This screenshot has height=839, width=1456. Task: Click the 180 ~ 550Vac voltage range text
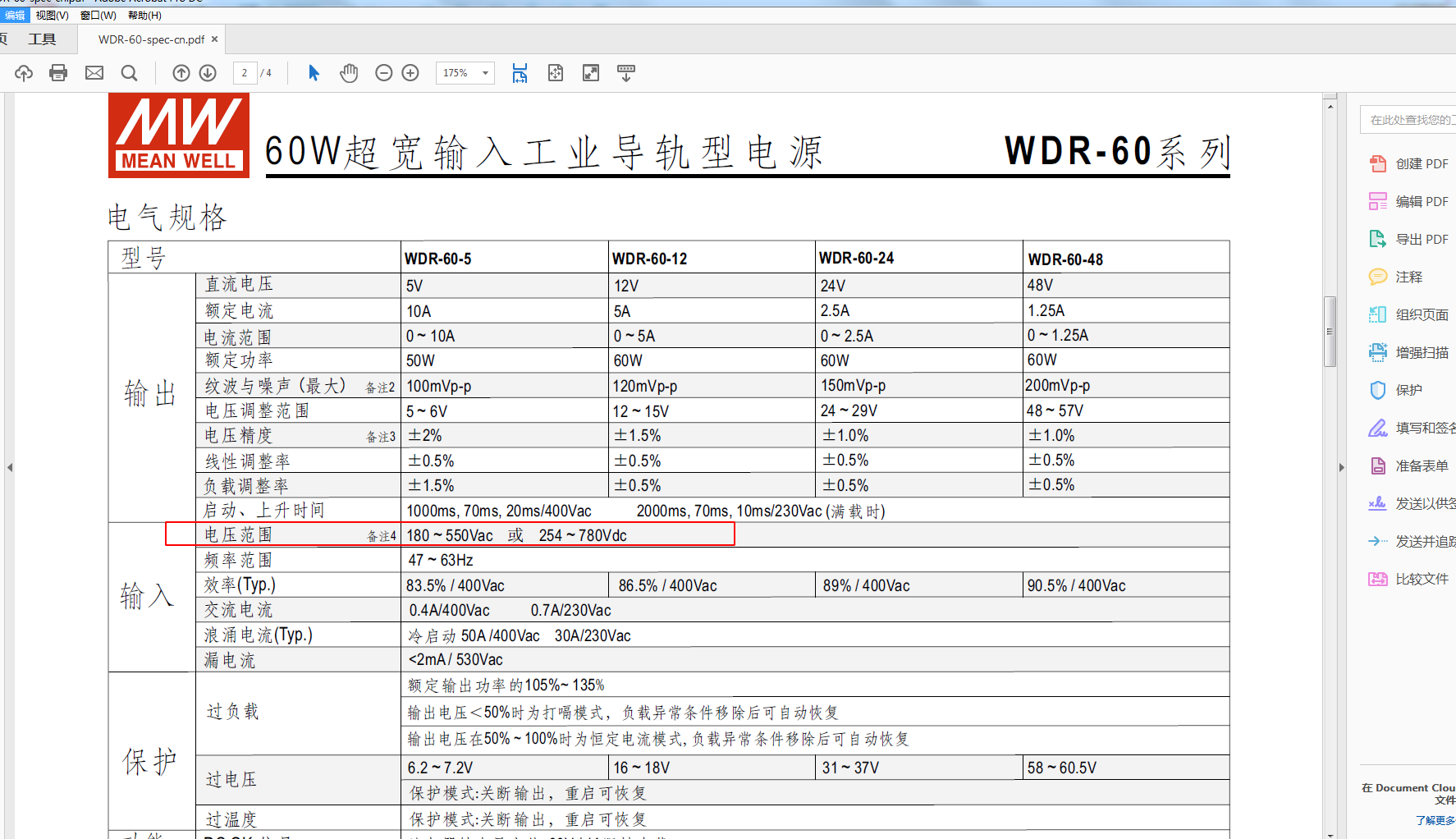(450, 535)
